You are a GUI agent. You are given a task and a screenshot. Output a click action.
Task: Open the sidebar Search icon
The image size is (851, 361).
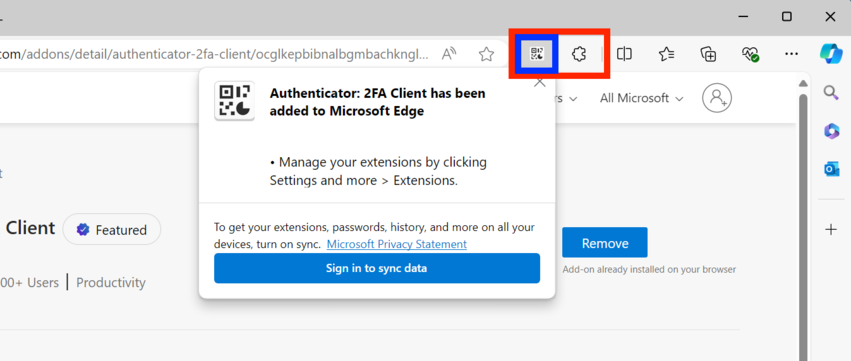point(831,92)
